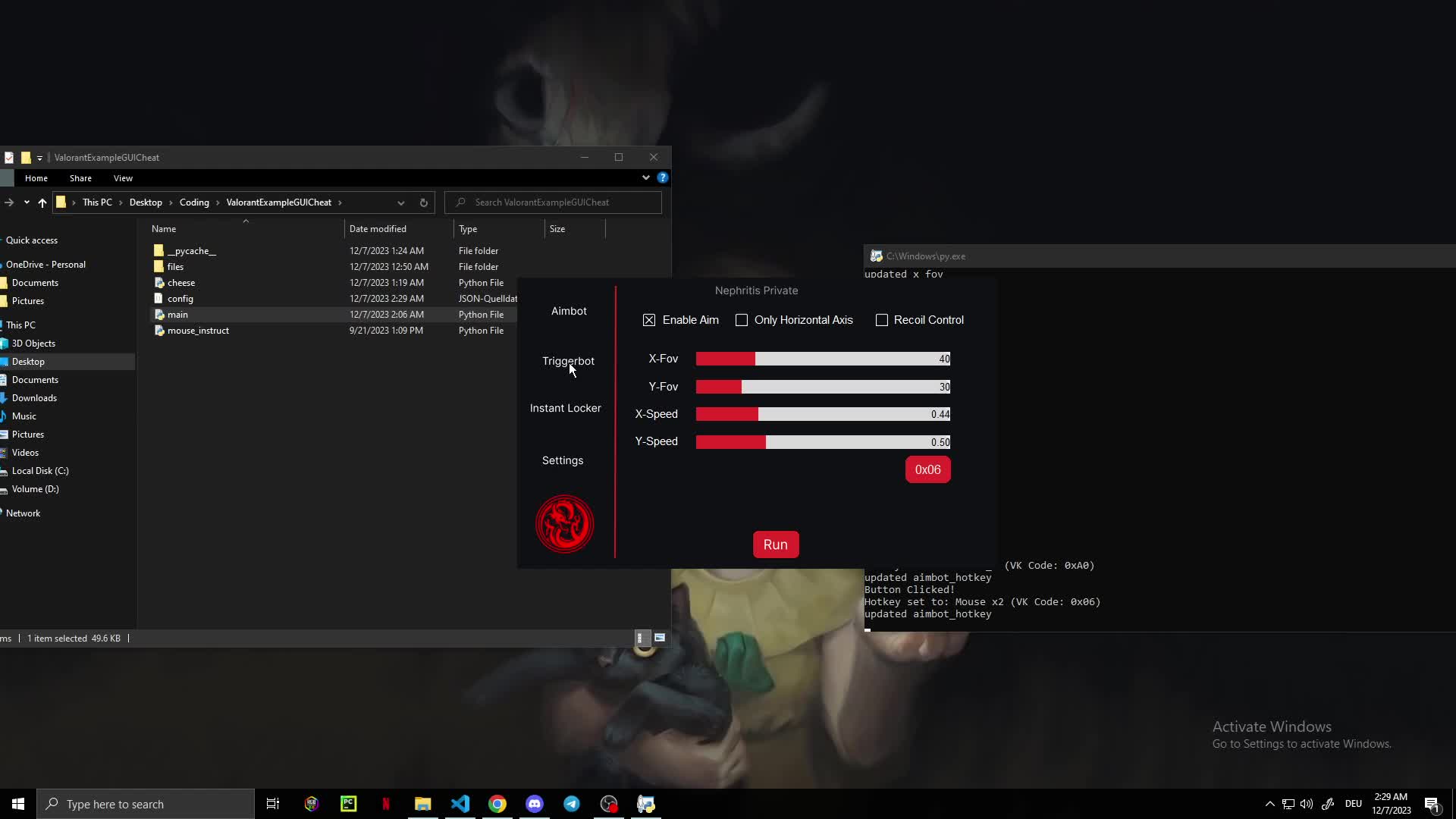1456x819 pixels.
Task: Launch OBS Studio from the taskbar
Action: click(609, 803)
